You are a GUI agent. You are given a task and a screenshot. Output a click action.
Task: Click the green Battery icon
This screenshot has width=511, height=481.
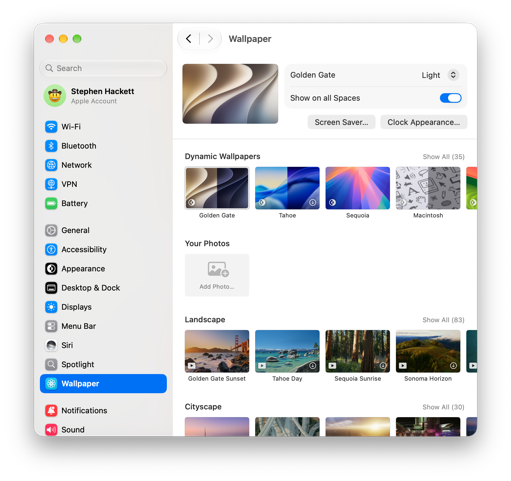click(51, 203)
